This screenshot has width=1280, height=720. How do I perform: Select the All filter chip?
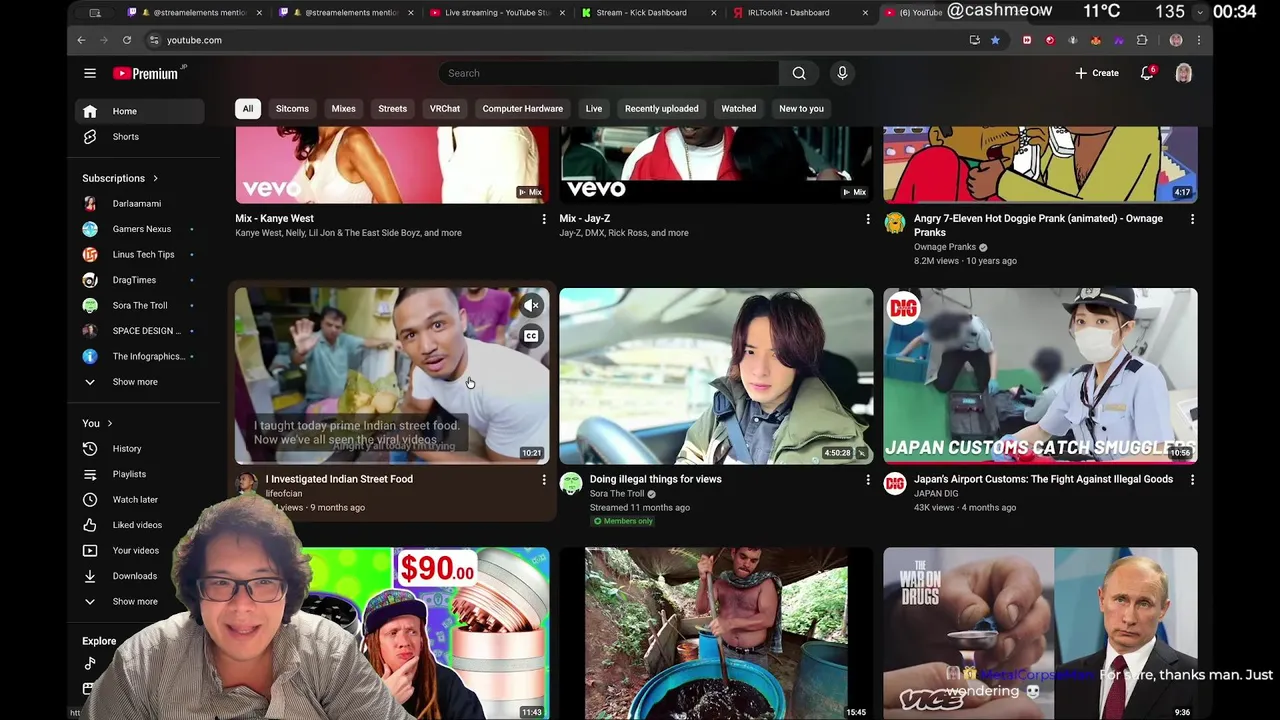pos(248,108)
